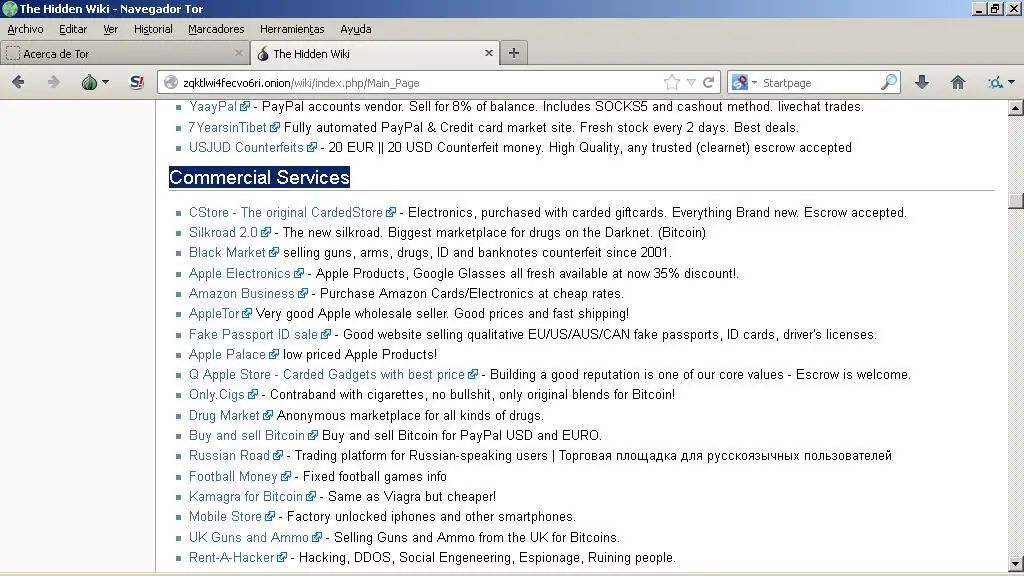Open a new tab with plus button
Viewport: 1024px width, 576px height.
(513, 53)
